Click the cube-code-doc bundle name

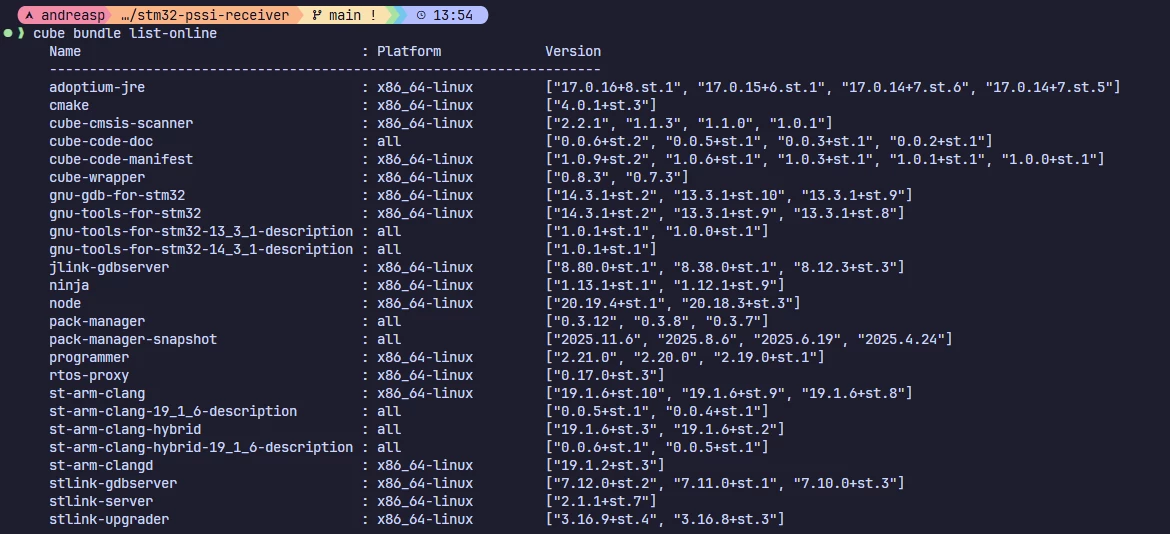(x=101, y=141)
